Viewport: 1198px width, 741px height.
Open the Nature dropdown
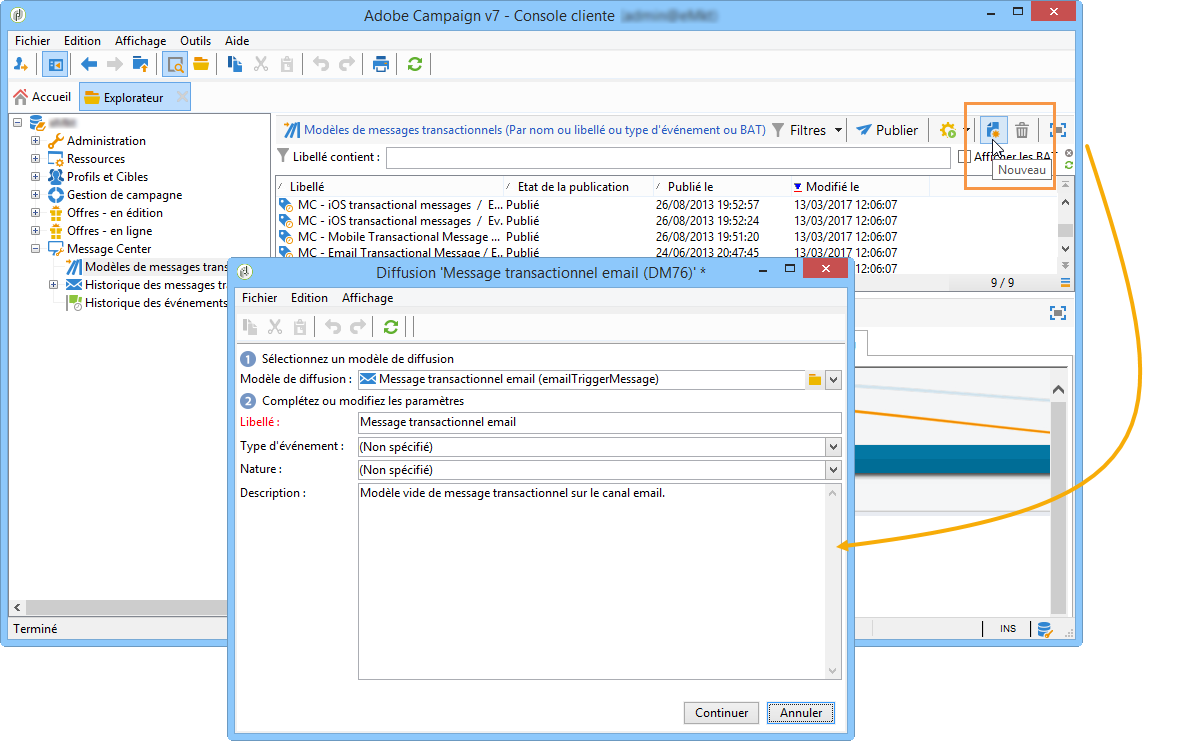[834, 470]
